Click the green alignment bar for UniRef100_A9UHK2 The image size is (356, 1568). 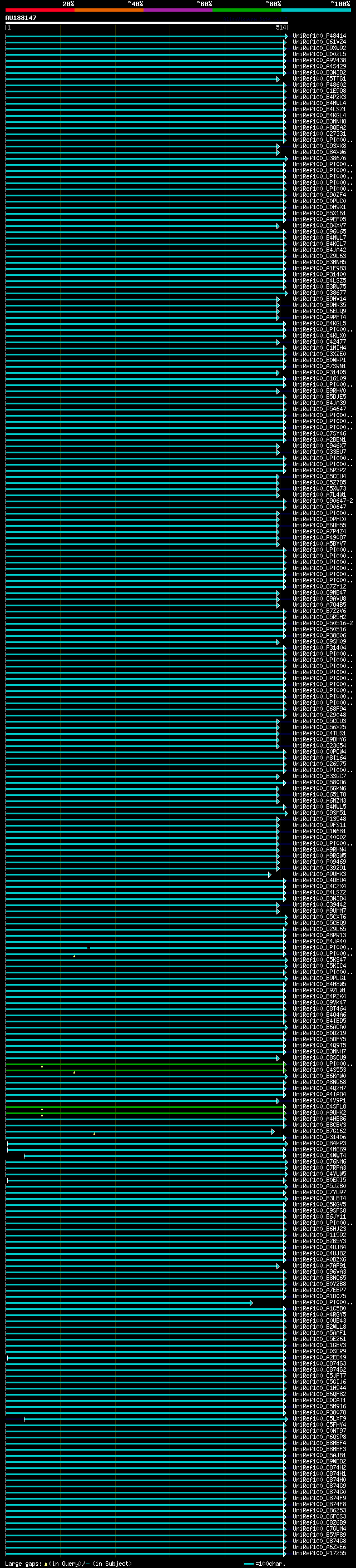point(146,1114)
